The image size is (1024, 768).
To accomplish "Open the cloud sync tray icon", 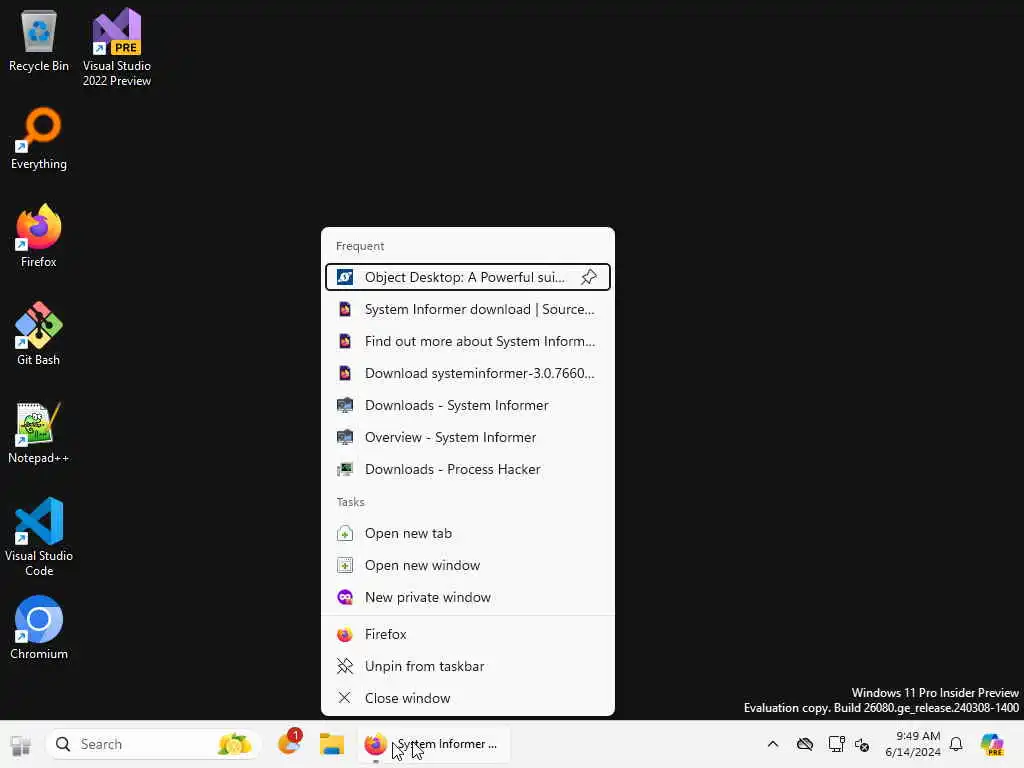I will click(x=805, y=744).
